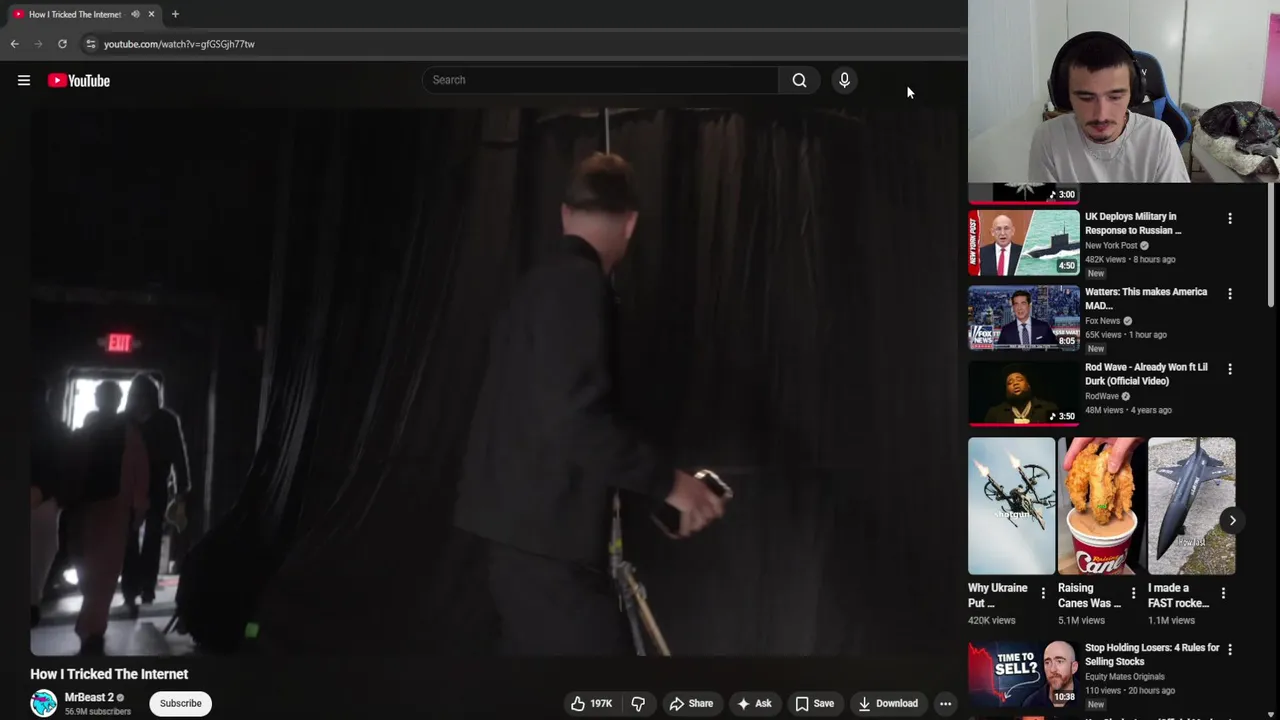Screen dimensions: 1280x720
Task: Like the video with thumbs up
Action: click(591, 703)
